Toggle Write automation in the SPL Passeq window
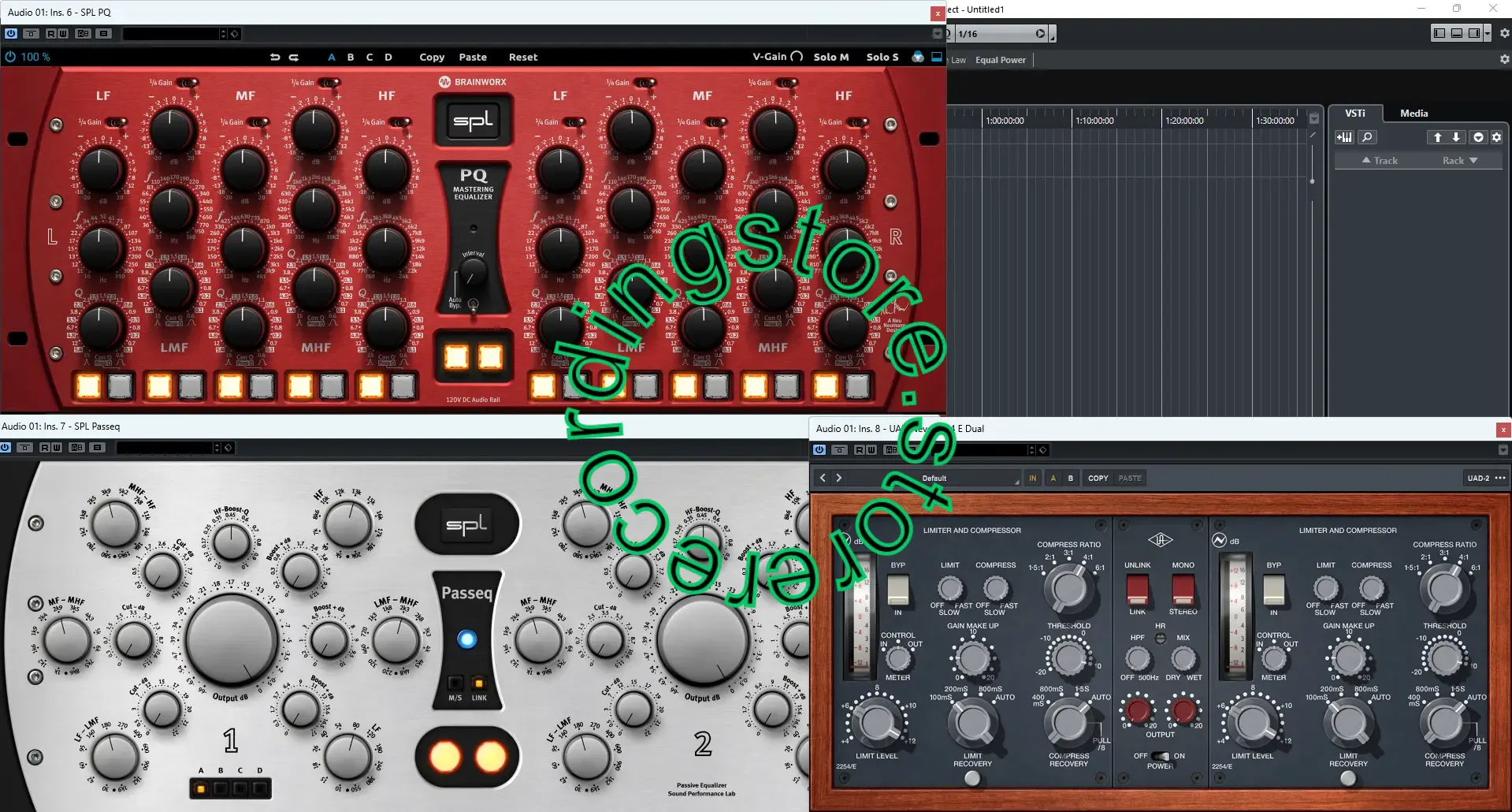The height and width of the screenshot is (812, 1512). pos(57,448)
